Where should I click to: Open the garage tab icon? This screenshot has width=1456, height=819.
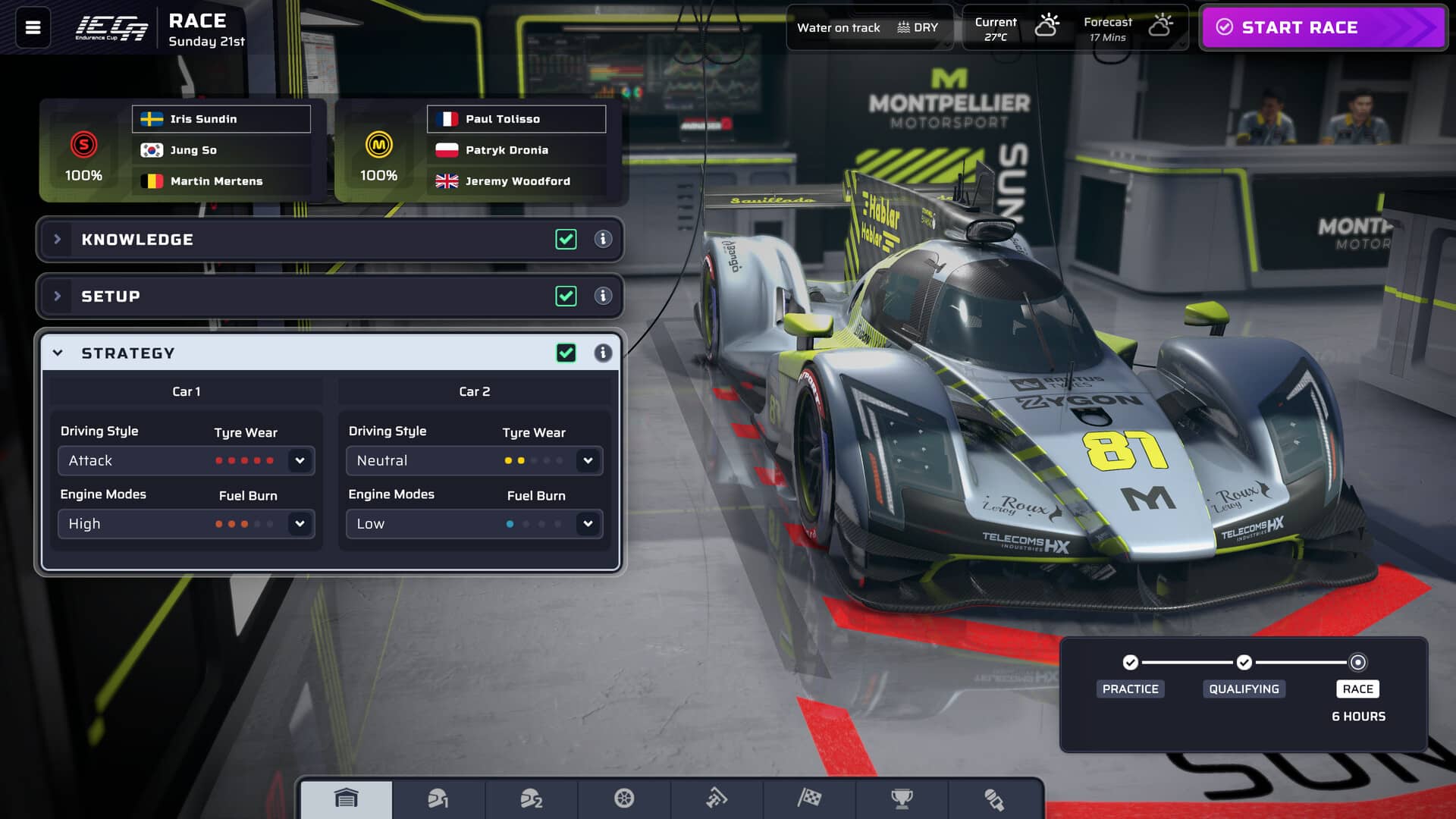[347, 799]
